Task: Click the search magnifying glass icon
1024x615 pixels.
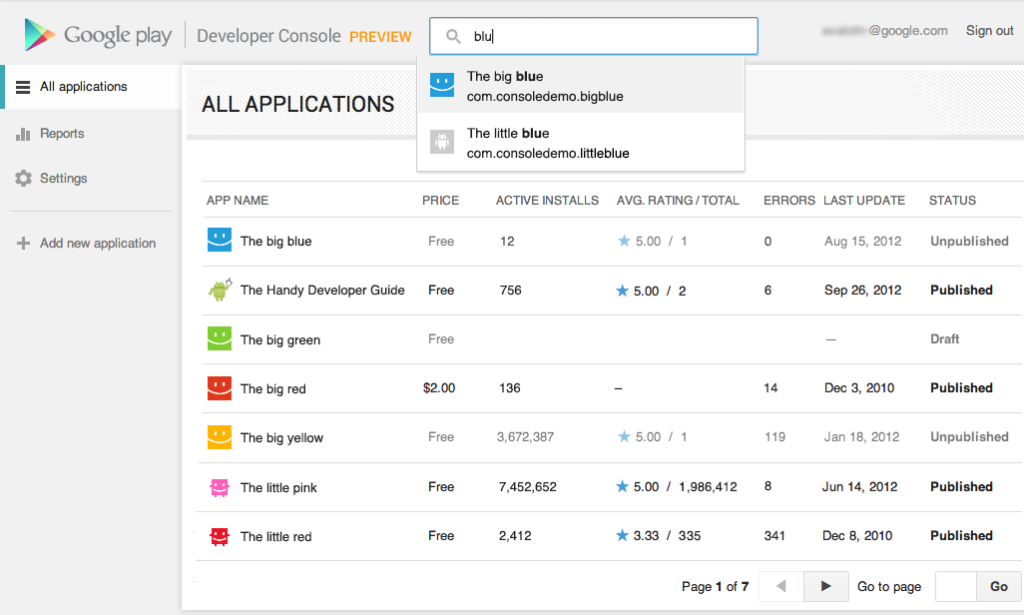Action: [x=451, y=35]
